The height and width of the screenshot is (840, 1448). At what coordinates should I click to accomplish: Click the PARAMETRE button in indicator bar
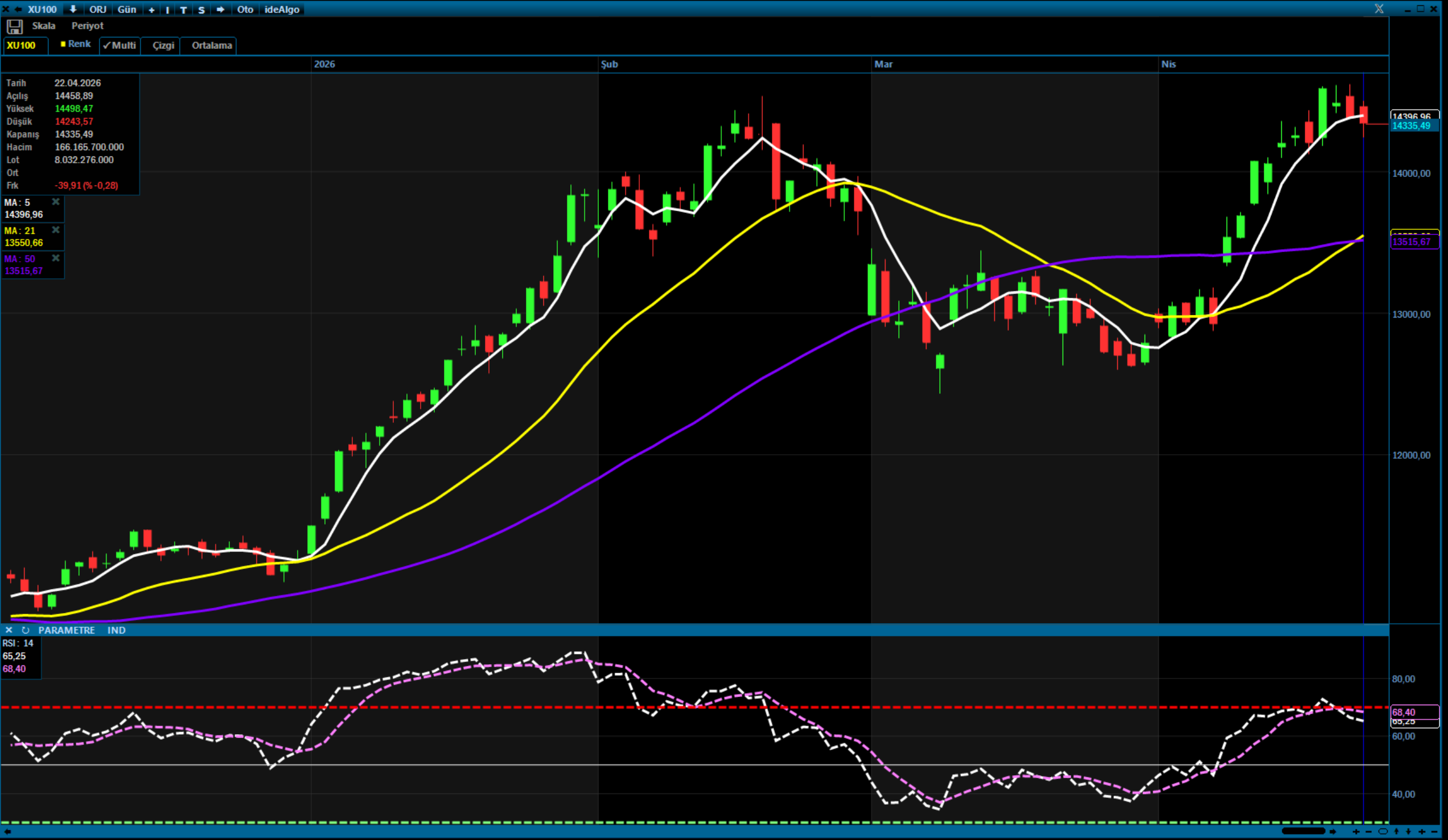[67, 631]
